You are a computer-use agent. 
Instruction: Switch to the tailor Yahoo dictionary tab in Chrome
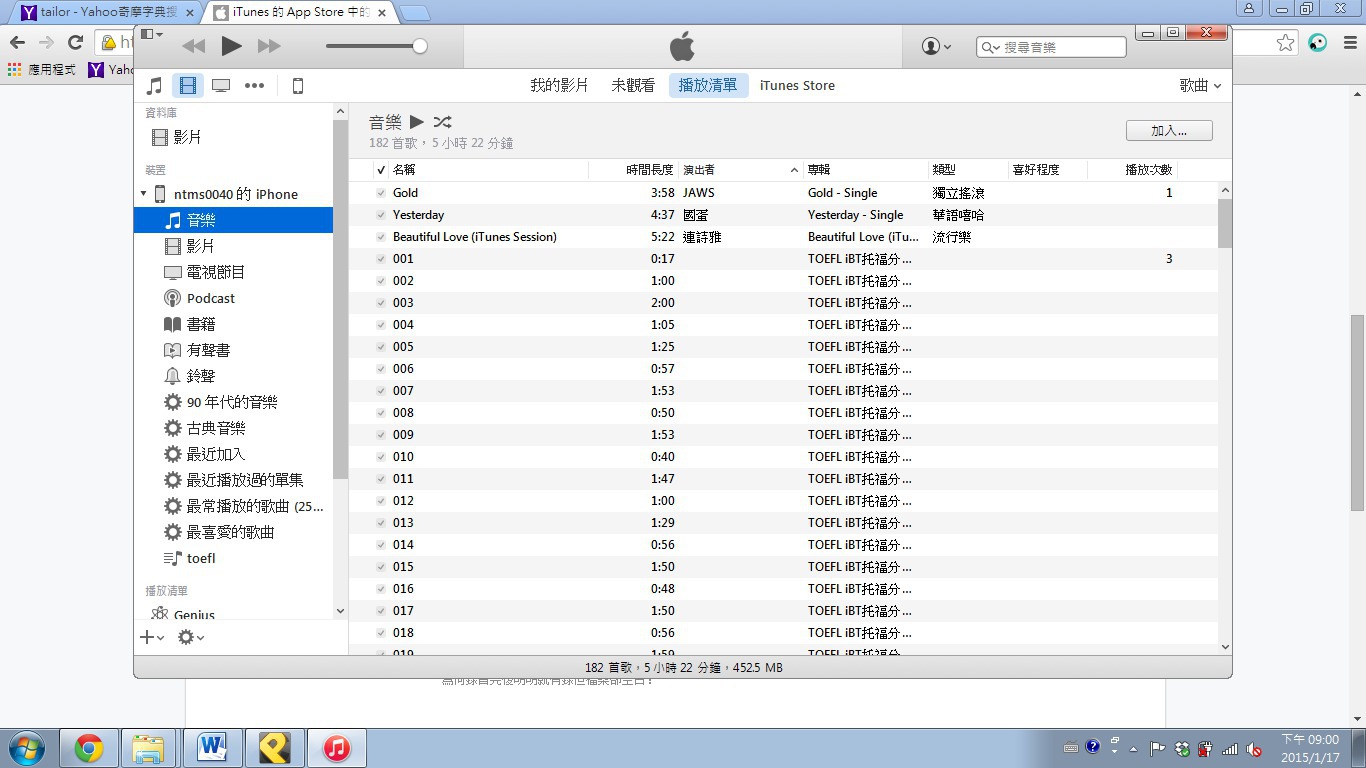[x=108, y=12]
